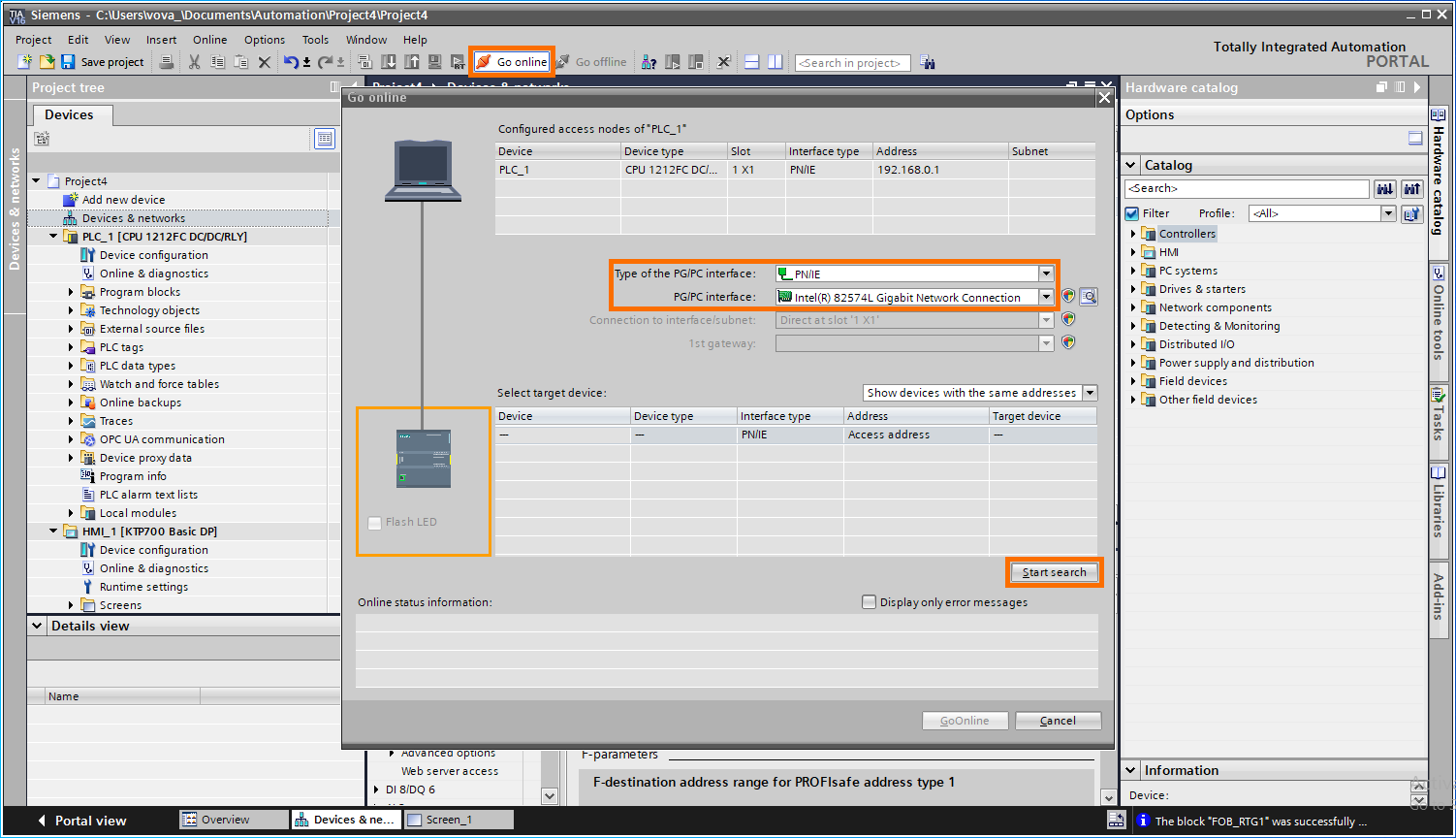Toggle the Filter checkbox in catalog

[x=1131, y=213]
